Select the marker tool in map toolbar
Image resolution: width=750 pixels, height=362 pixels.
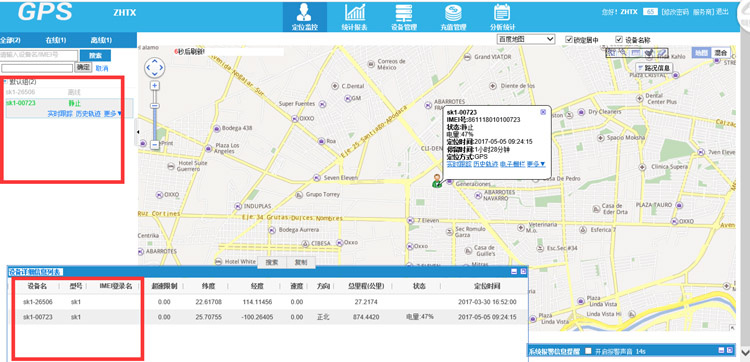tap(649, 53)
